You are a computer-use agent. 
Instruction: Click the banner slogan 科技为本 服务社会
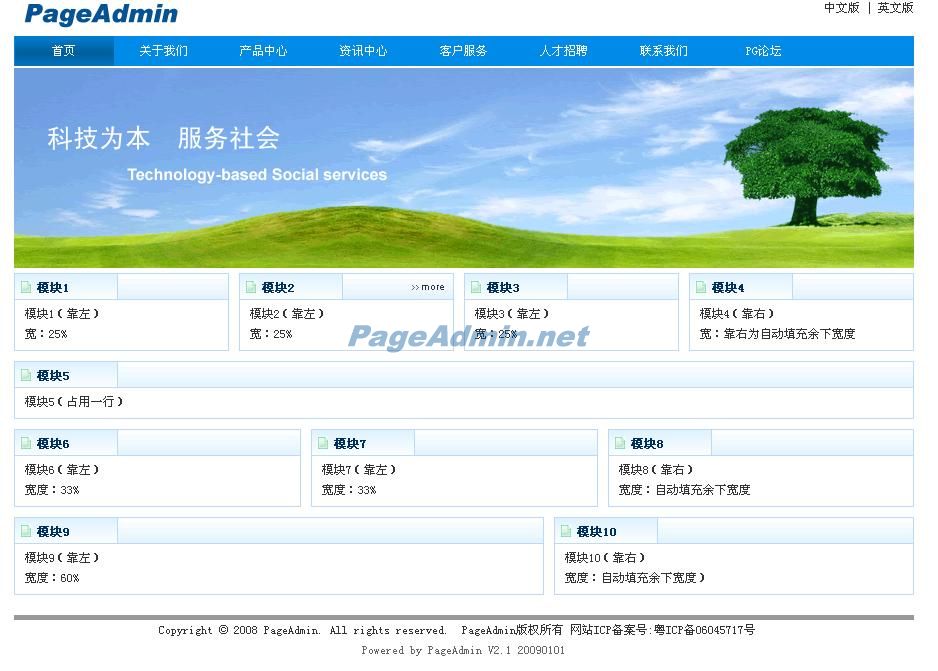(x=163, y=138)
